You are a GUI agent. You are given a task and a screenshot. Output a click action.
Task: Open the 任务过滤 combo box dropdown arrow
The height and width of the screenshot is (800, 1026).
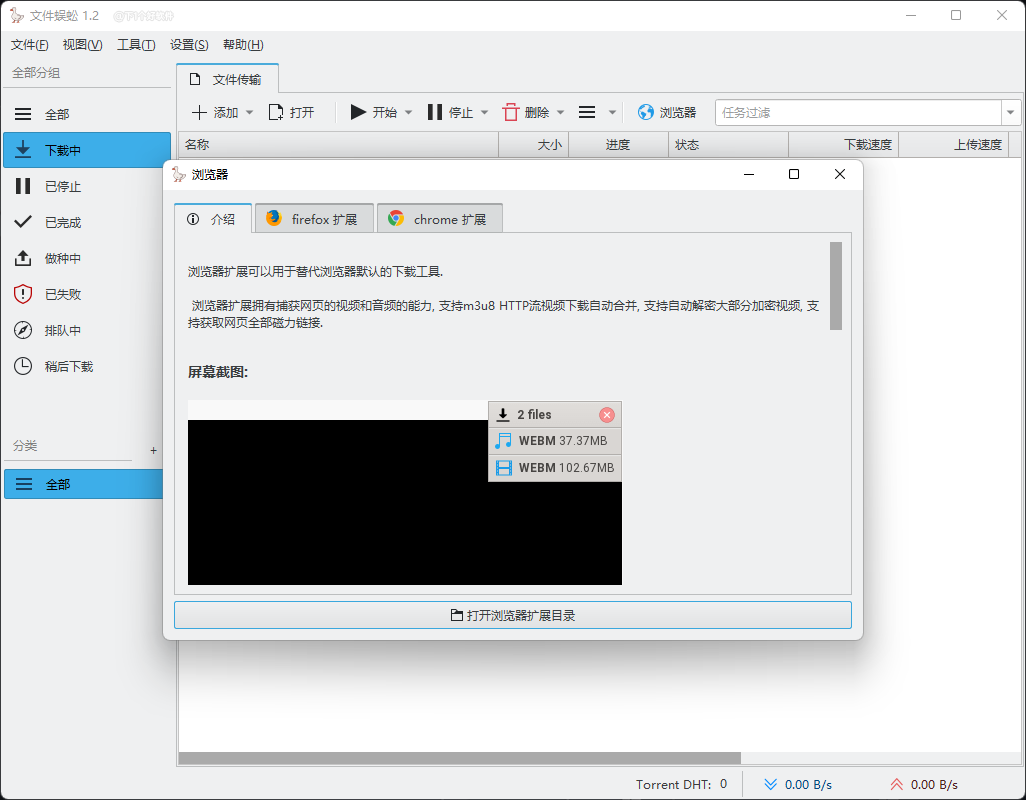coord(1010,113)
